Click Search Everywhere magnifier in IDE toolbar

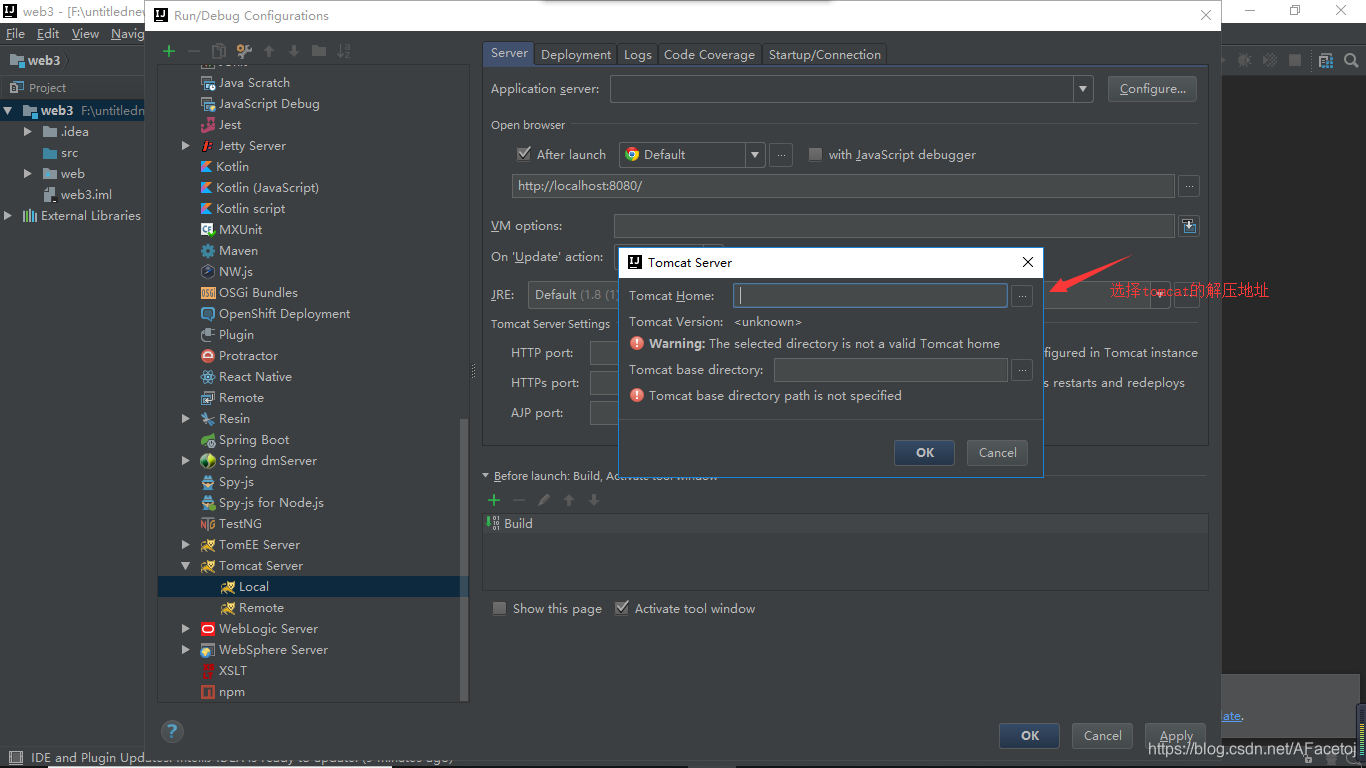point(1352,60)
